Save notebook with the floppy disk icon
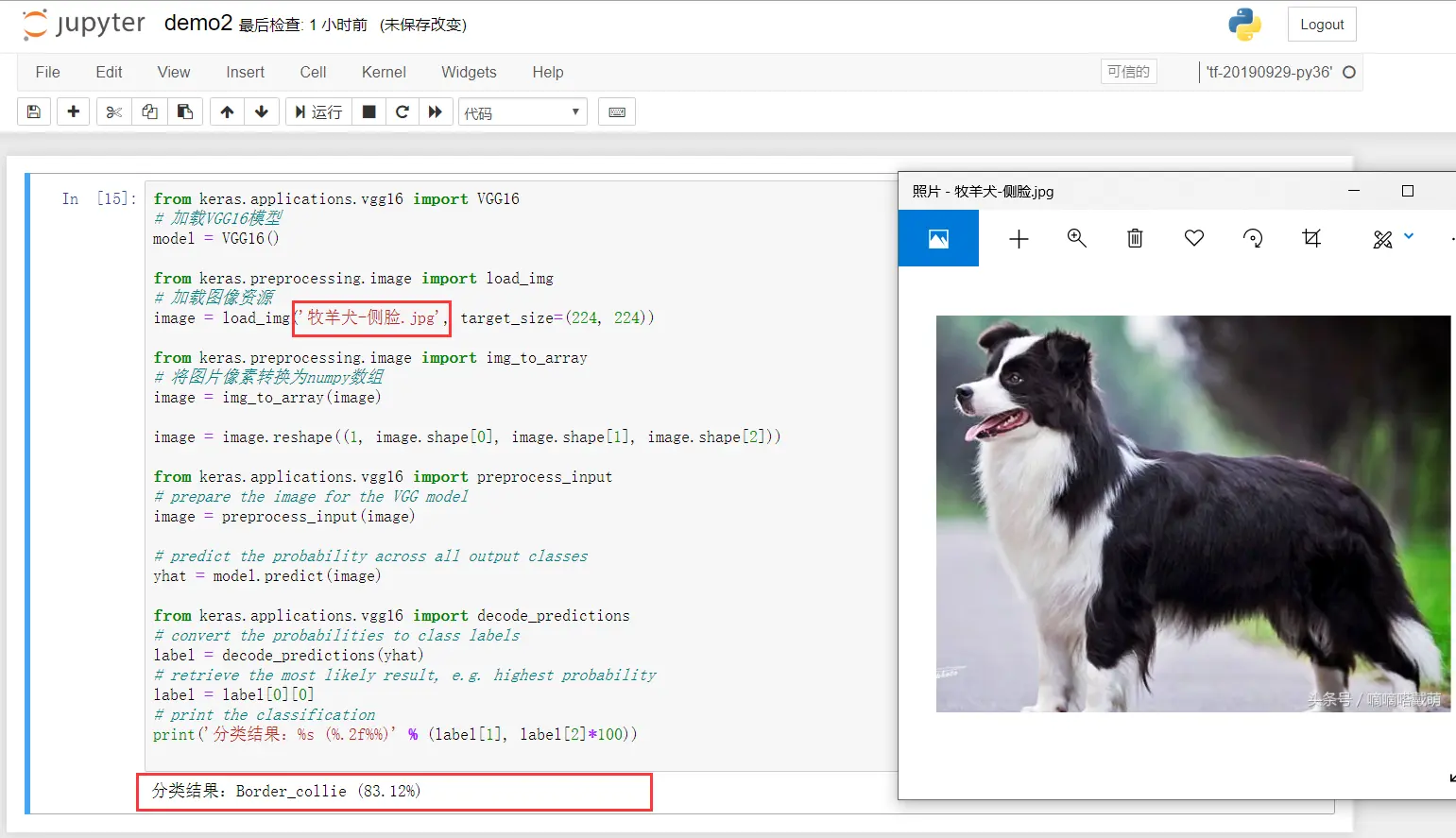 [34, 112]
